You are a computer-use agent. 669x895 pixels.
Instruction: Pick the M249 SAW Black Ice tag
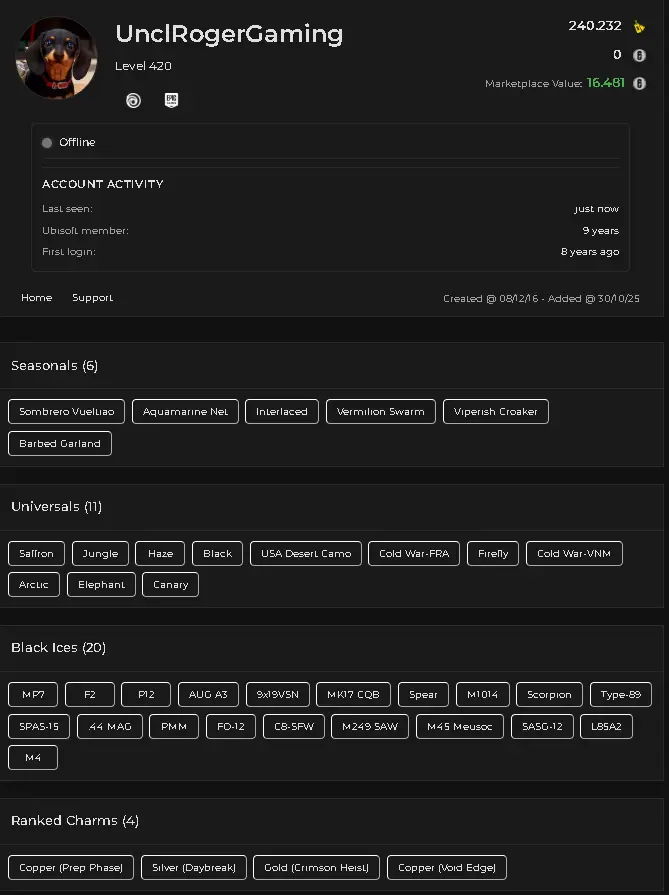370,727
